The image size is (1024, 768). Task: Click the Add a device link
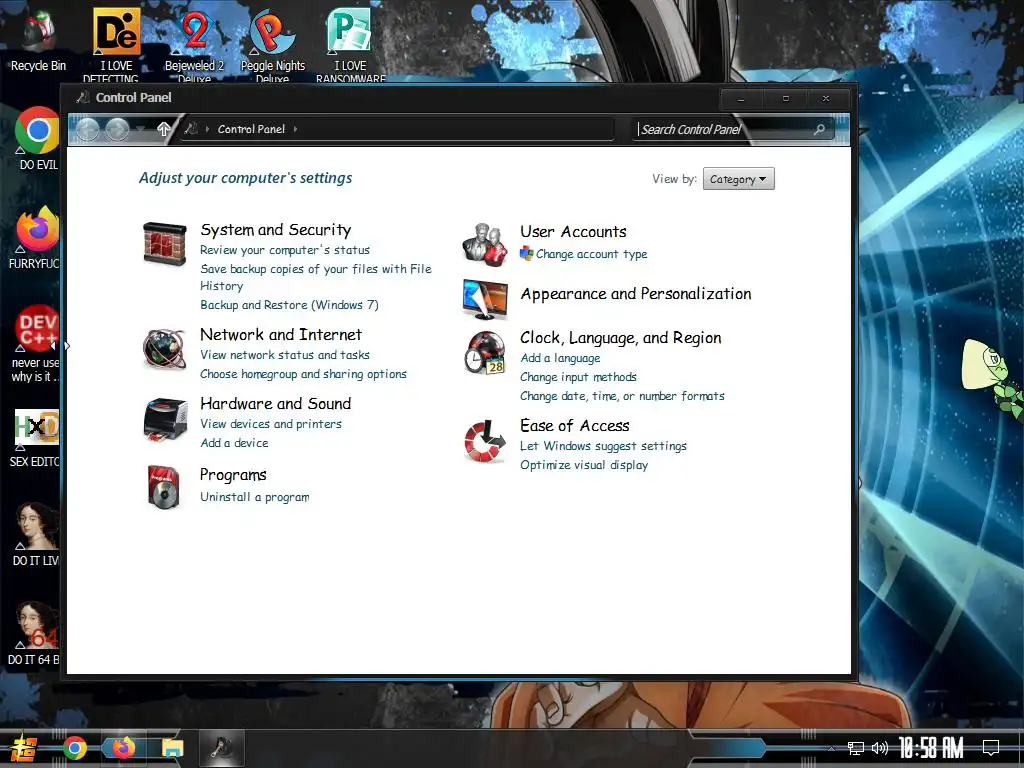[234, 443]
